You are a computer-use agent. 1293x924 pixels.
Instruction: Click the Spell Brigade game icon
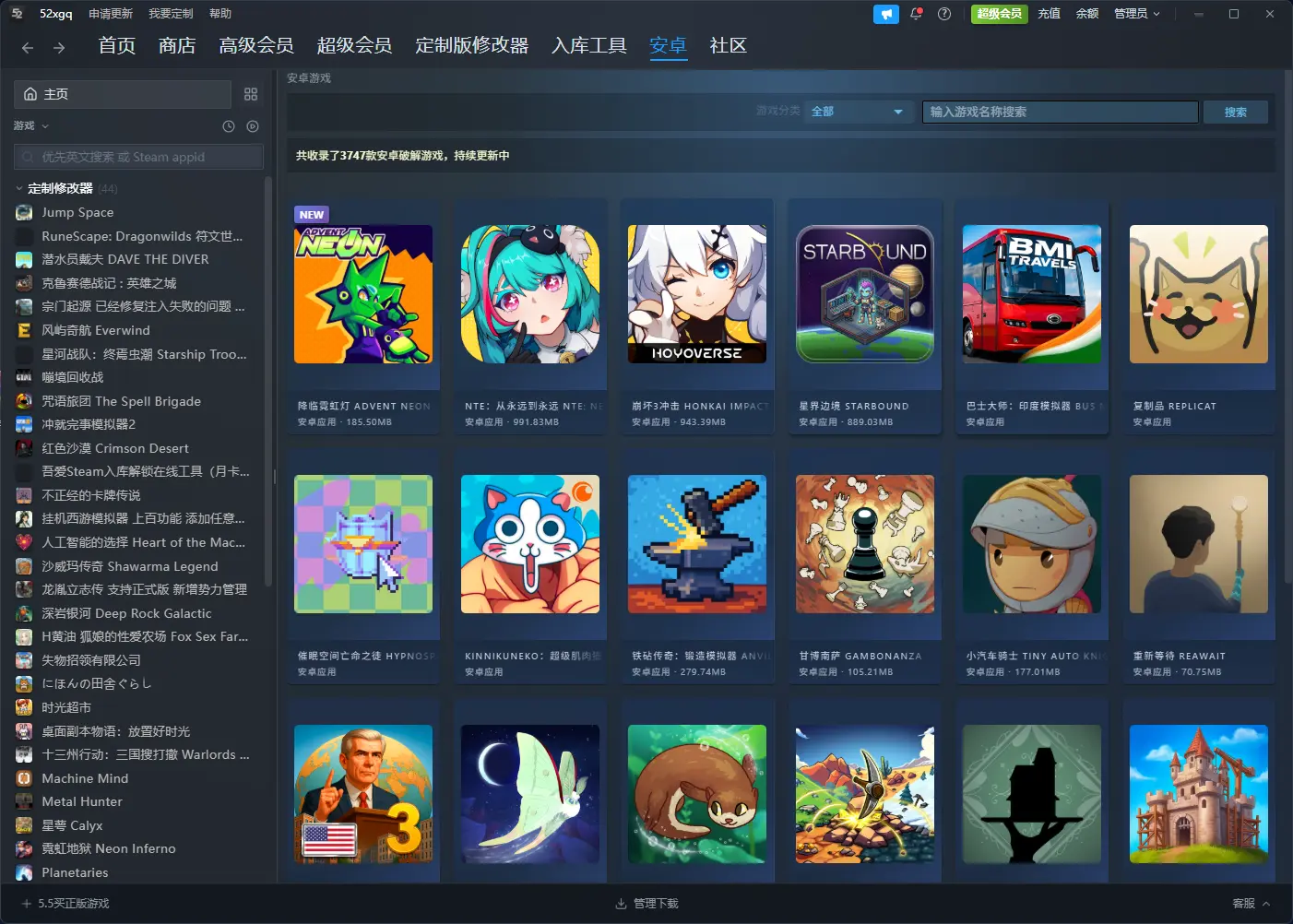pos(24,401)
